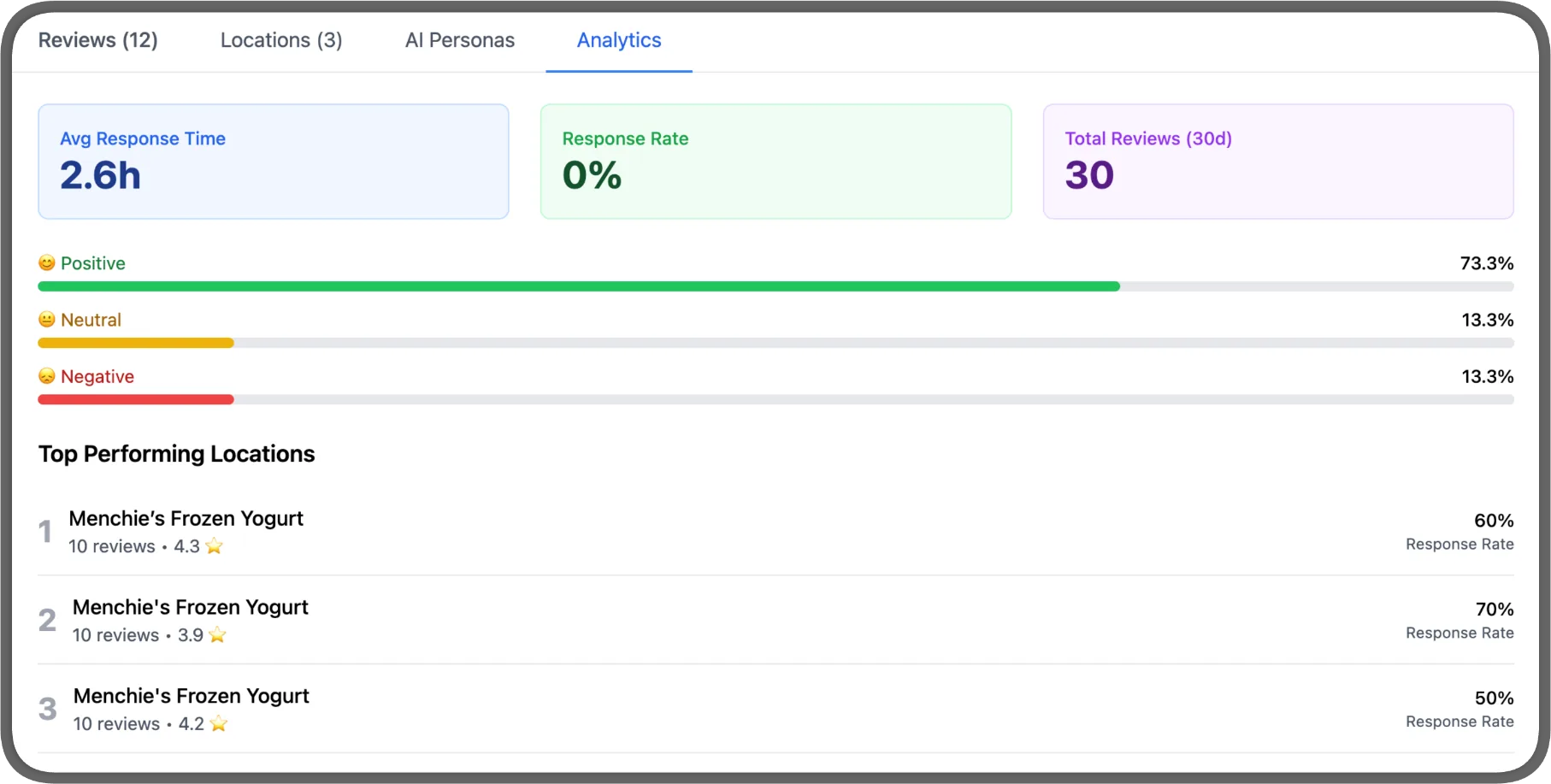This screenshot has width=1551, height=784.
Task: Click the Negative label text
Action: pos(97,376)
